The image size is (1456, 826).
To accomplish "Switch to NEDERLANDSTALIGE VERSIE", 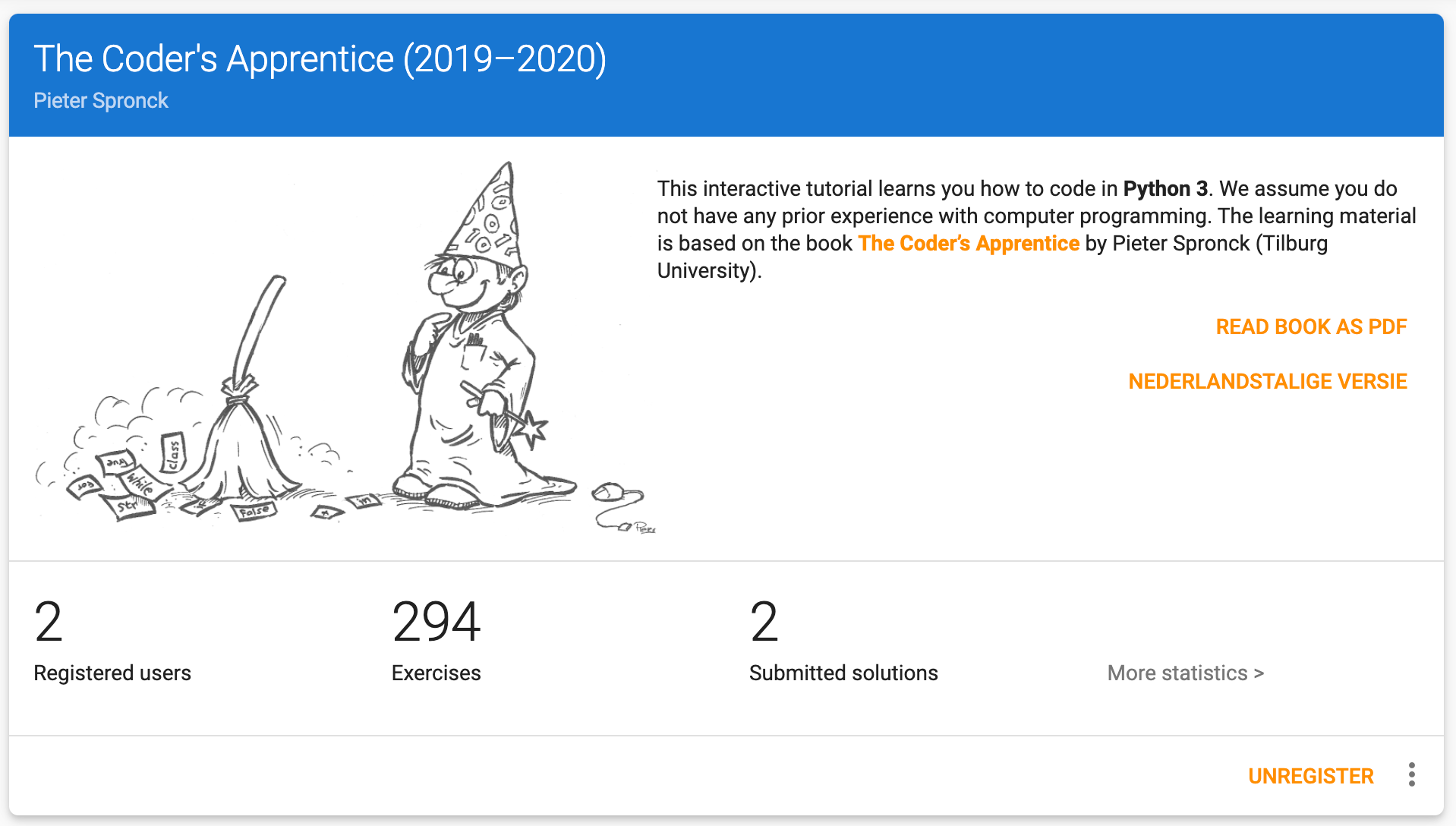I will [1267, 381].
